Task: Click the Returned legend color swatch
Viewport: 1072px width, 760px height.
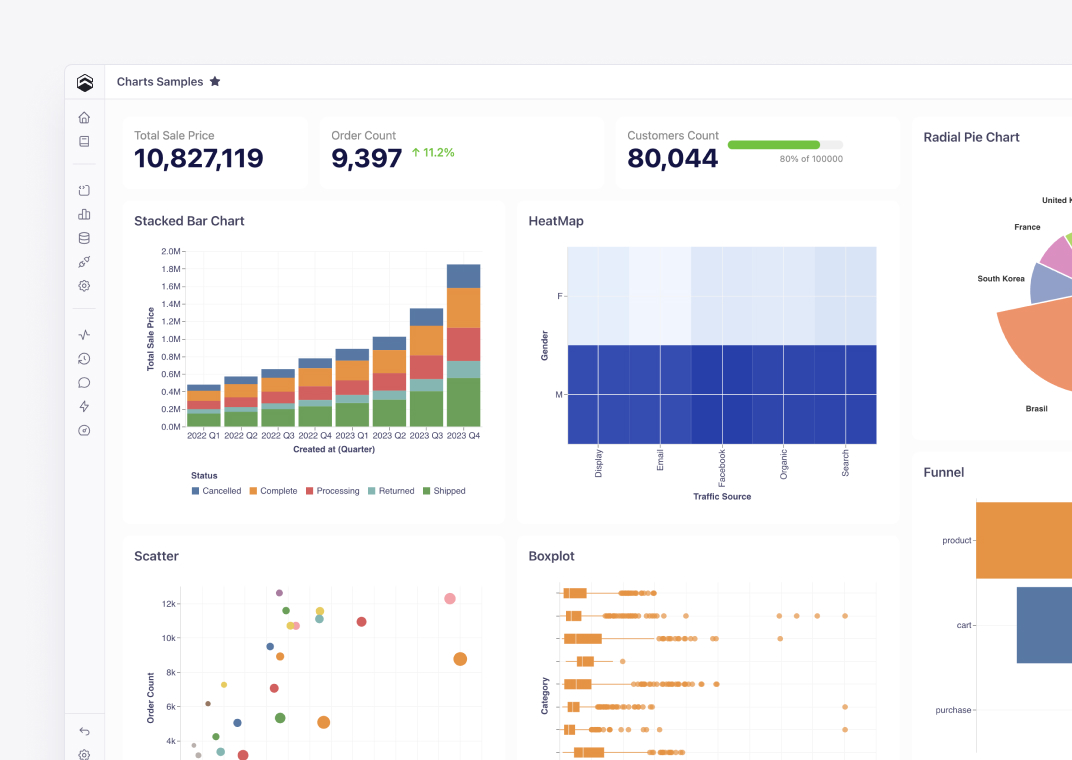Action: click(x=372, y=491)
